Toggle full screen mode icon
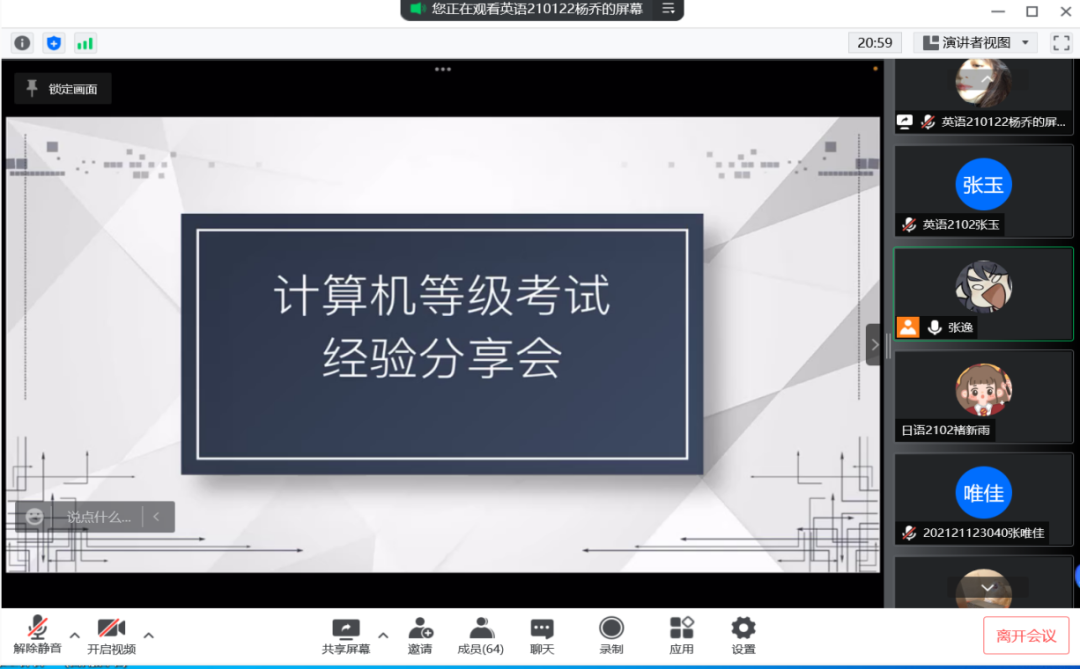1080x669 pixels. [1058, 43]
